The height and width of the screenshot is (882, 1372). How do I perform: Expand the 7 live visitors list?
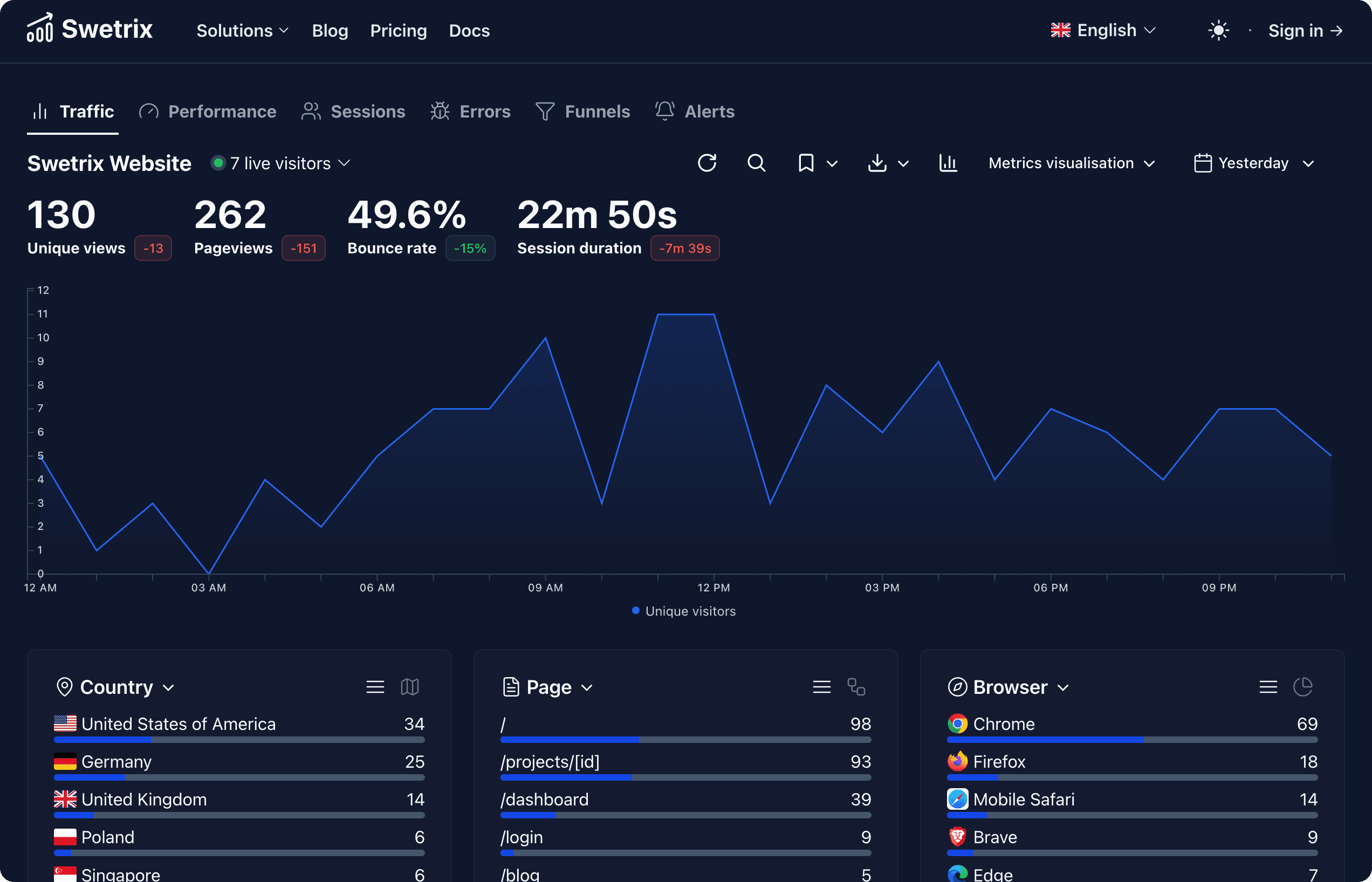(280, 163)
